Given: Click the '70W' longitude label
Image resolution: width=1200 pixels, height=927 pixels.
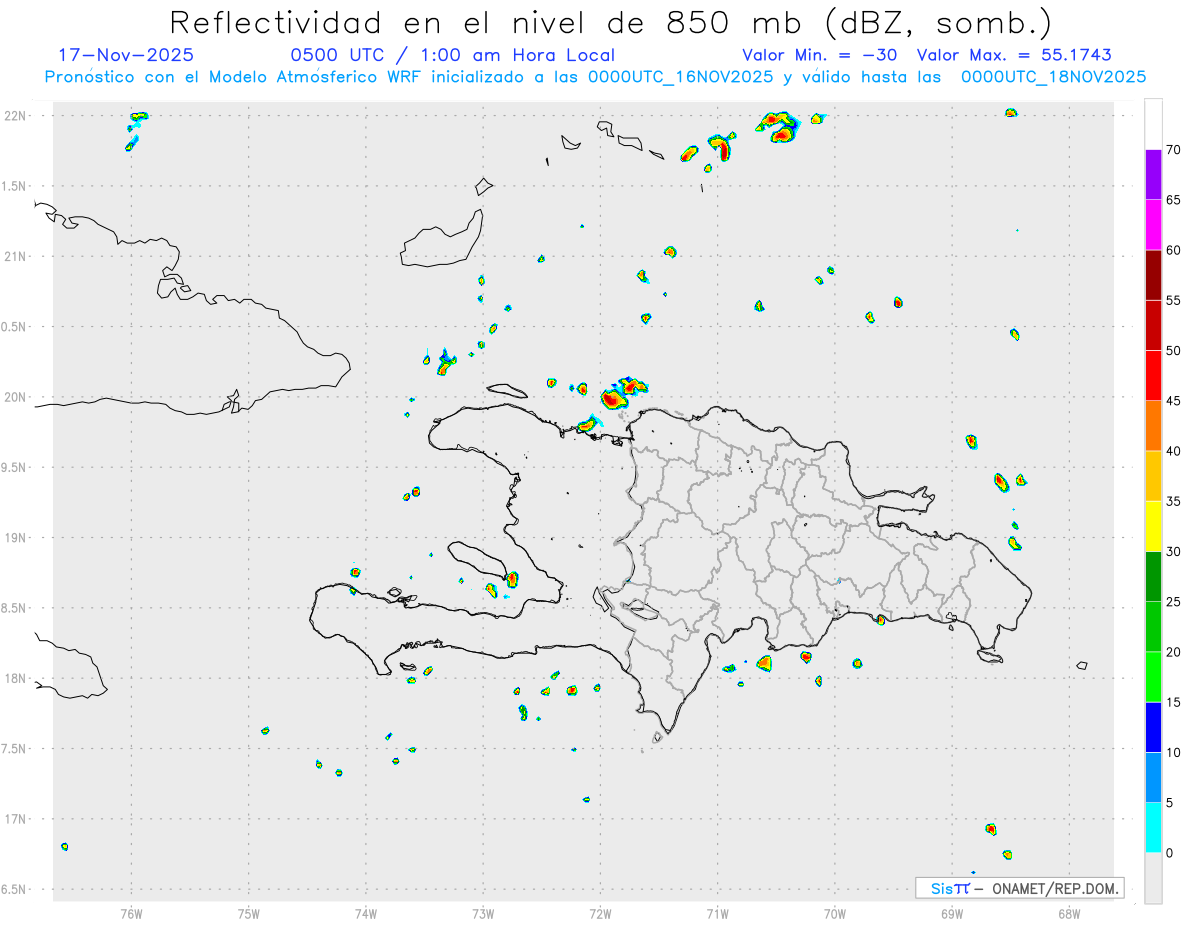Looking at the screenshot, I should [x=835, y=913].
